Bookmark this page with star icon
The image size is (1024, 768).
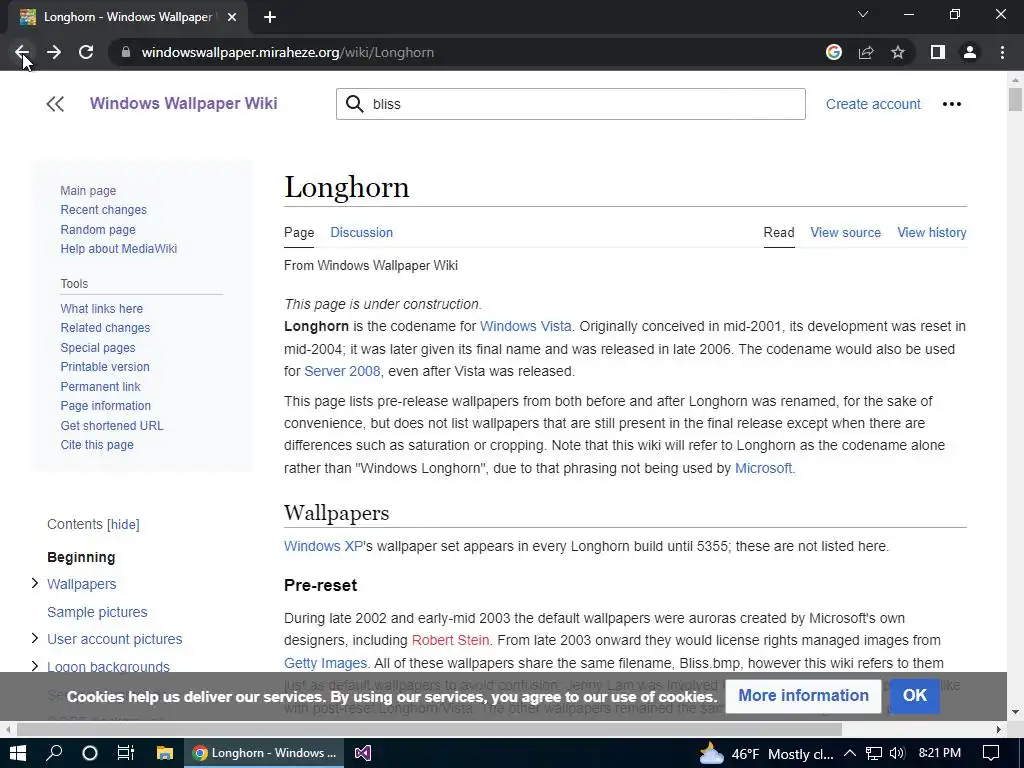(x=898, y=52)
